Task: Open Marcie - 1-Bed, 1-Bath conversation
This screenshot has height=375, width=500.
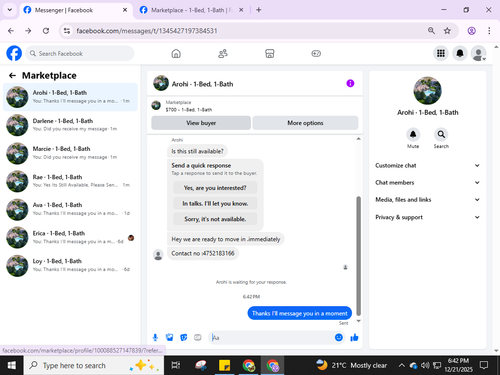Action: pyautogui.click(x=70, y=153)
